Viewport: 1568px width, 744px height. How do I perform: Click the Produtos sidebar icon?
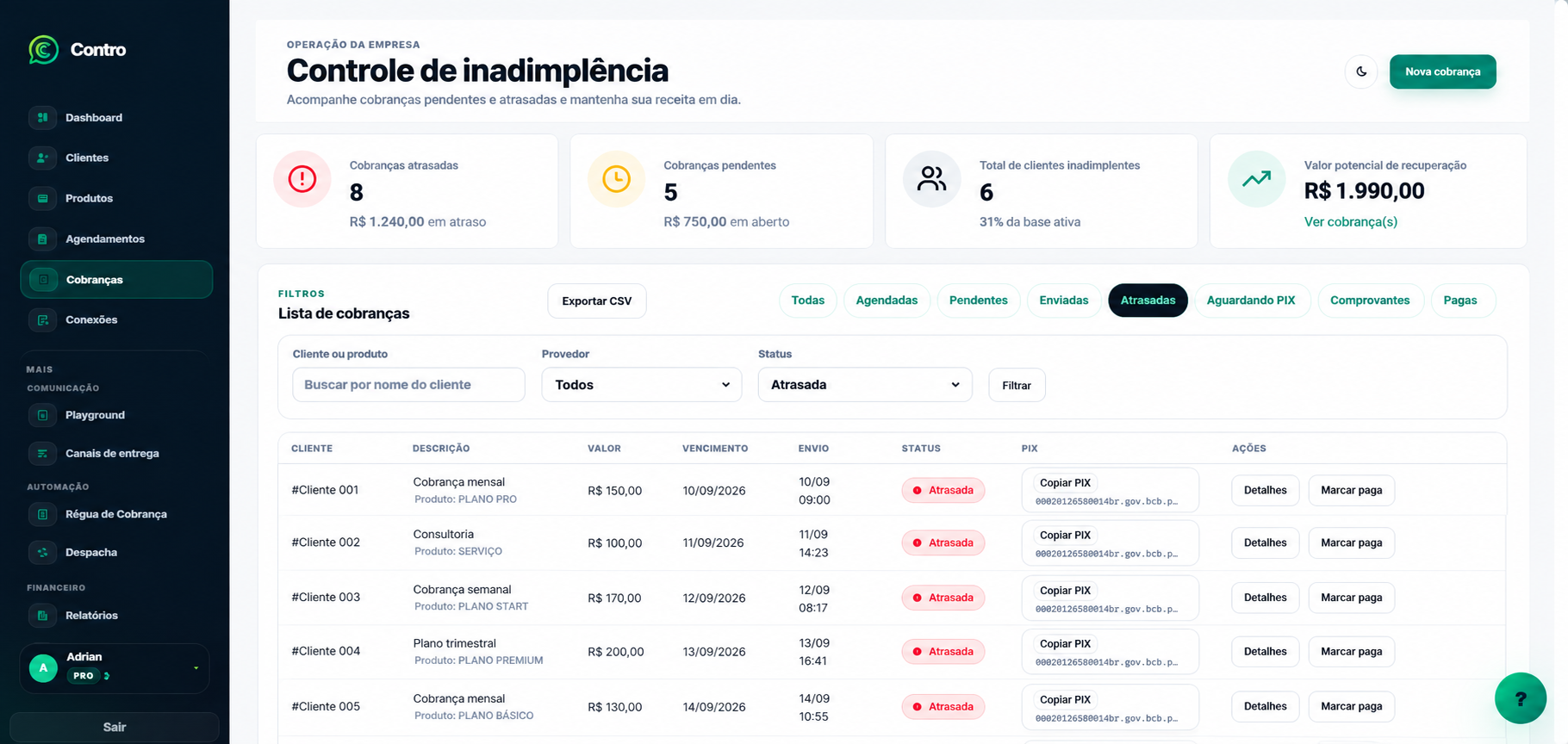(42, 198)
